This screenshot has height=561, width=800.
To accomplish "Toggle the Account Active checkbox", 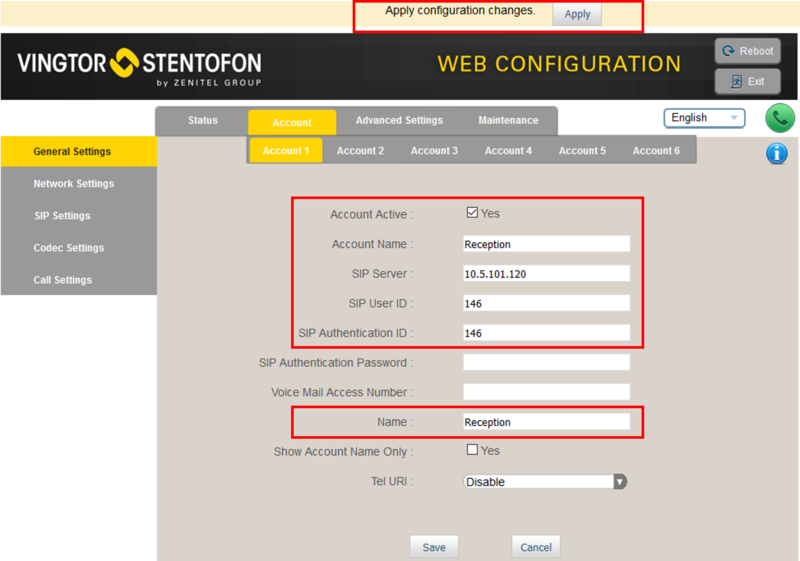I will (472, 213).
